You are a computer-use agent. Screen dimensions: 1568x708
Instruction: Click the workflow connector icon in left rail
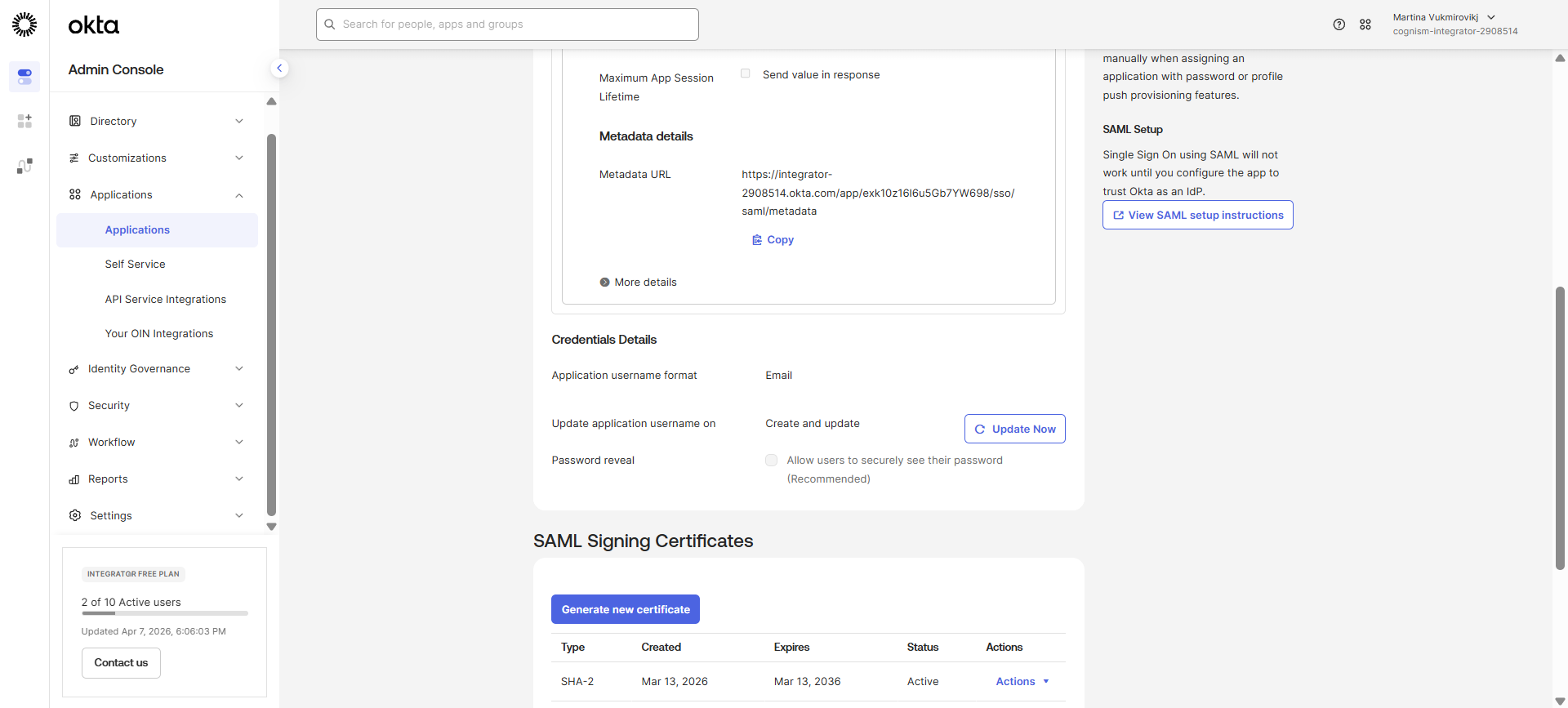pyautogui.click(x=24, y=166)
